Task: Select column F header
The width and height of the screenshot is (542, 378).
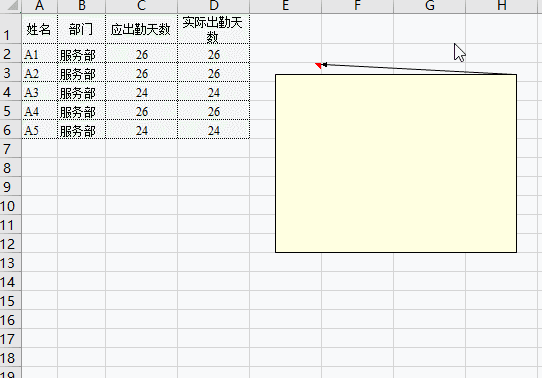Action: pos(357,6)
